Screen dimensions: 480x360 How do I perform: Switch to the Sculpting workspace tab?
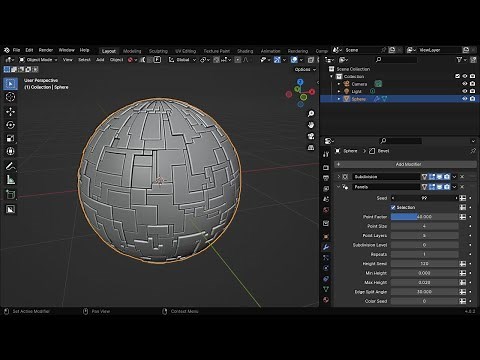[x=158, y=51]
